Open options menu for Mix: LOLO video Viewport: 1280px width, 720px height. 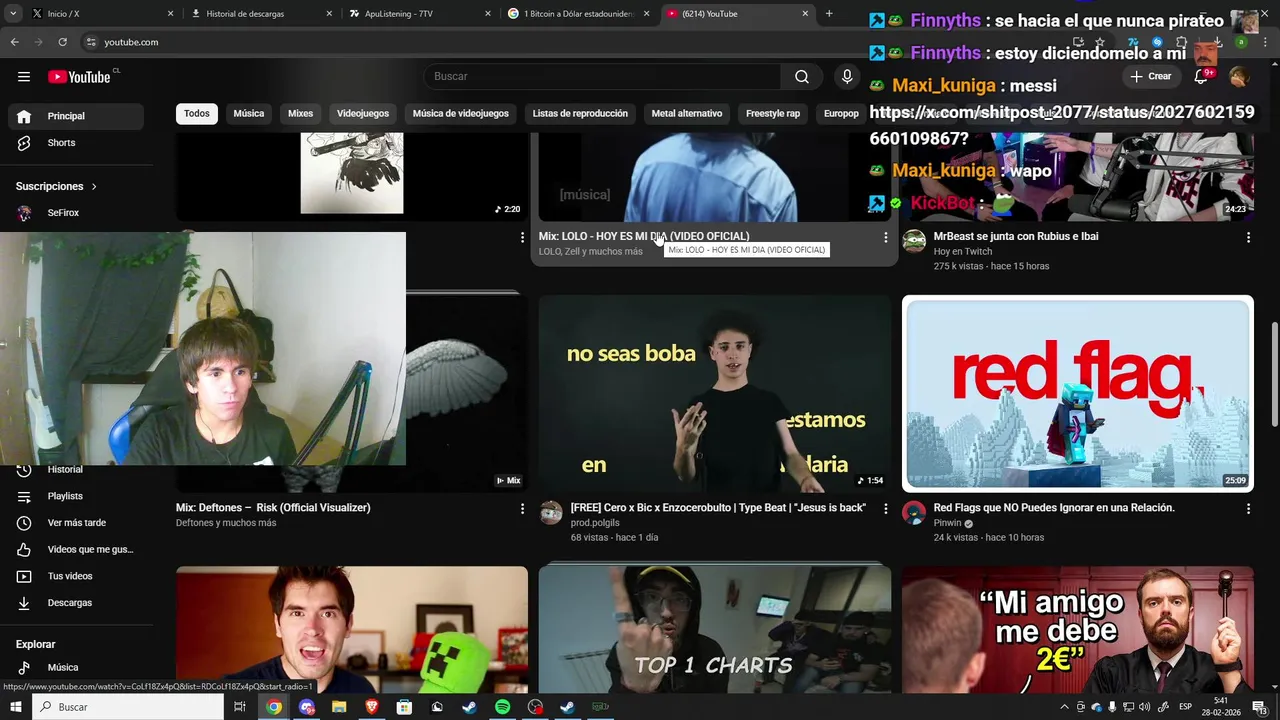(885, 237)
